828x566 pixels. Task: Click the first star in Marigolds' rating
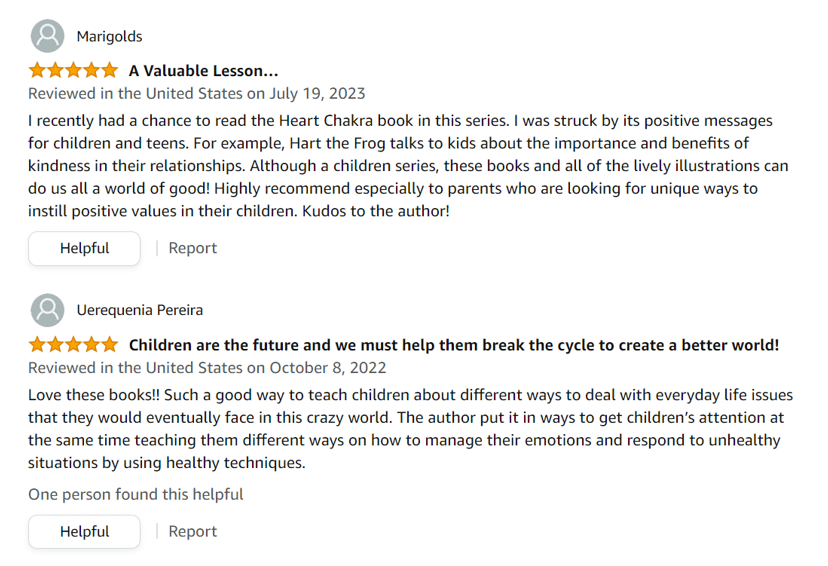[37, 70]
